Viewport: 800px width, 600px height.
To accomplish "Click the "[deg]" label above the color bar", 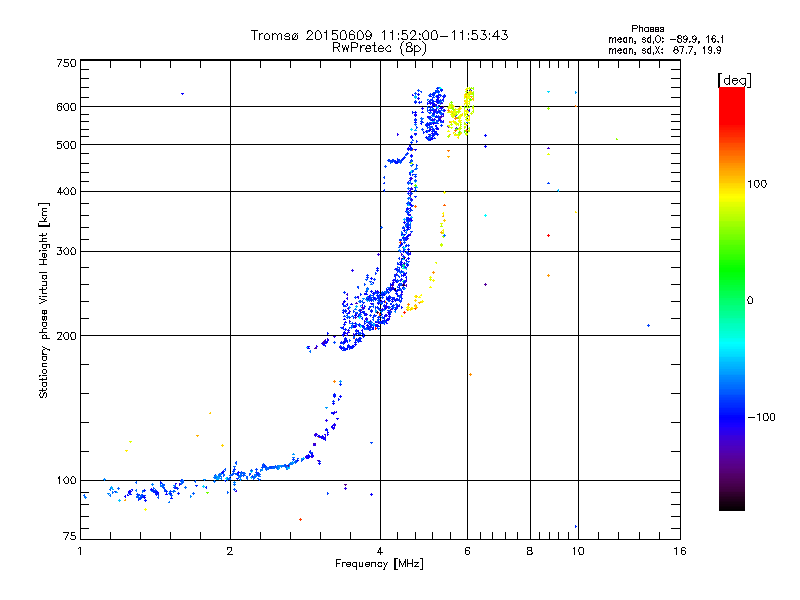I will 734,80.
